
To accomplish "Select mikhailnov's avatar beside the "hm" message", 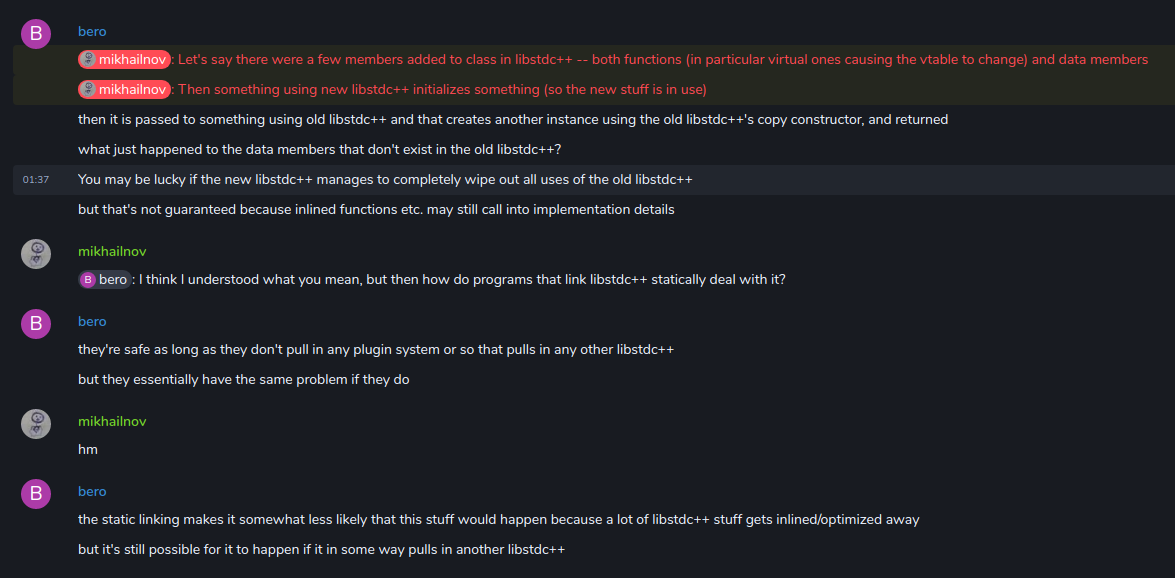I will coord(36,424).
